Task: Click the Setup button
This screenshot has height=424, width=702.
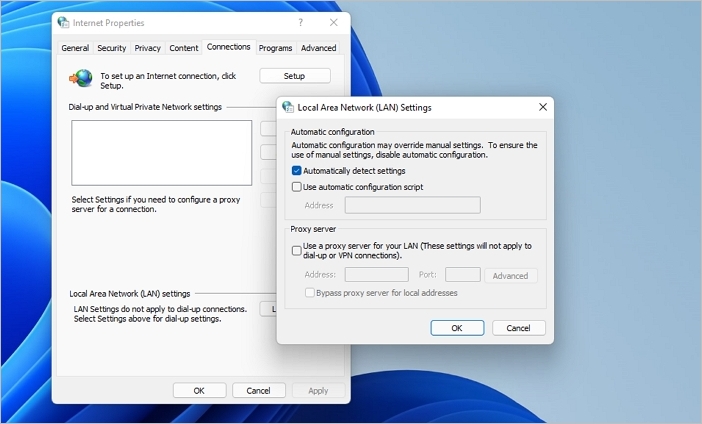Action: pos(295,76)
